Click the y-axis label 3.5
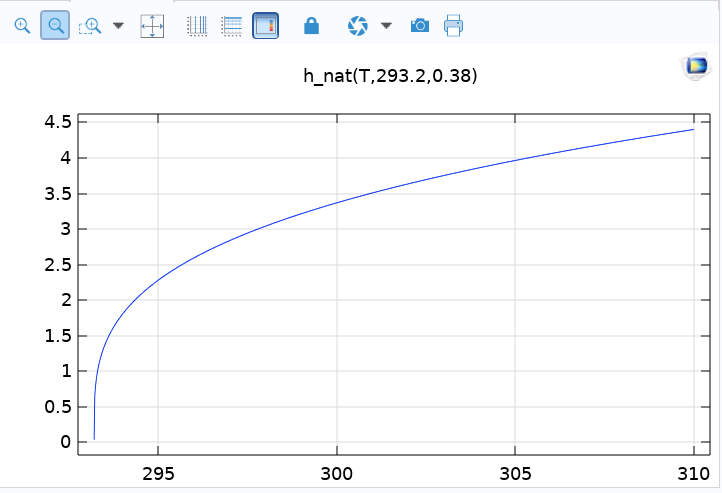722x493 pixels. (x=58, y=194)
